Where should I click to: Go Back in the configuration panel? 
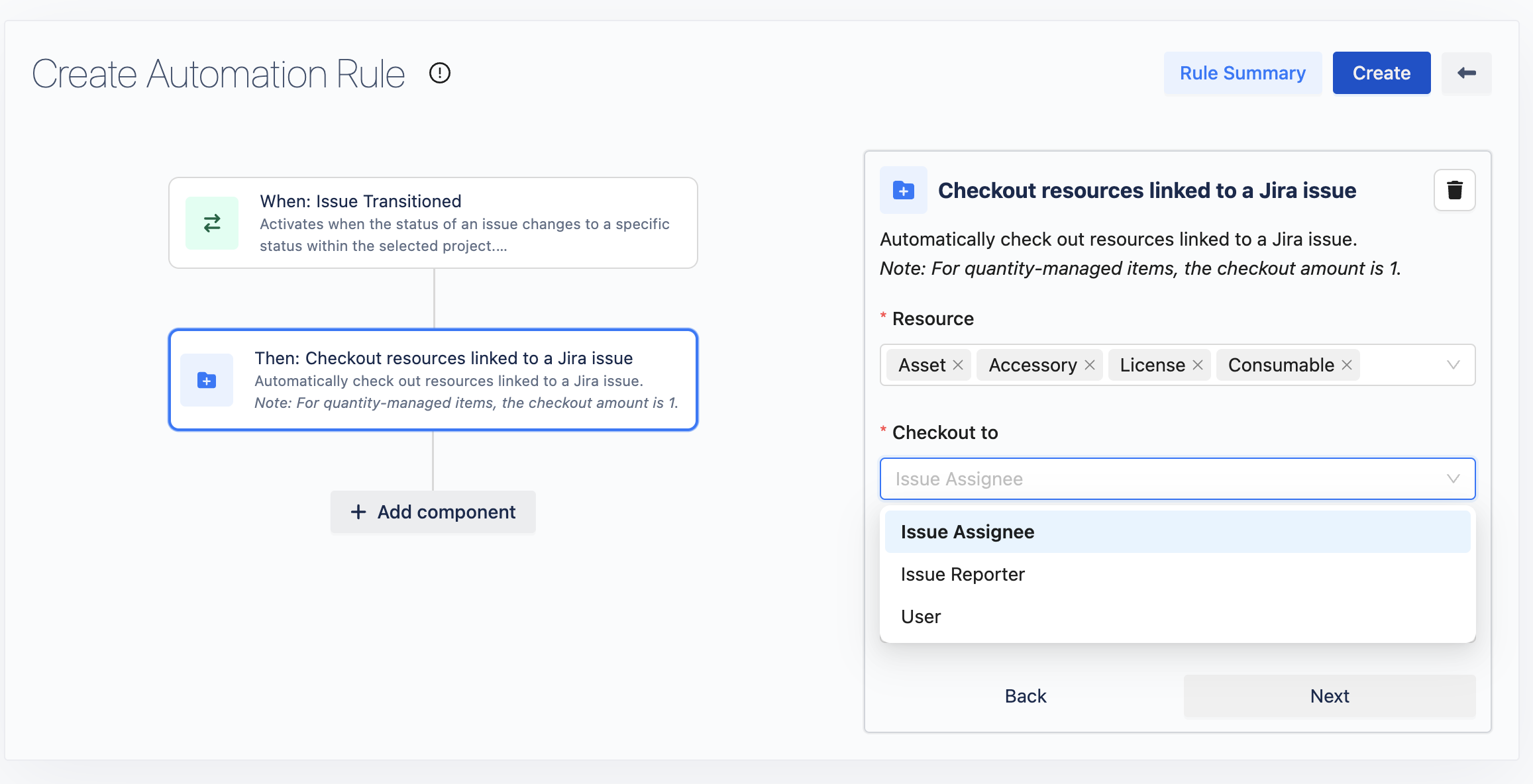click(1025, 696)
